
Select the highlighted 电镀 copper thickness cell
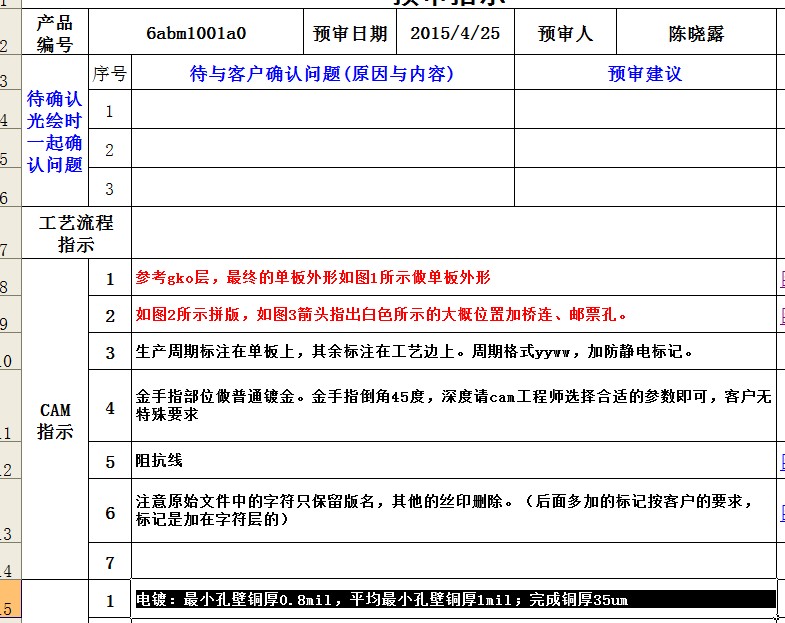454,599
